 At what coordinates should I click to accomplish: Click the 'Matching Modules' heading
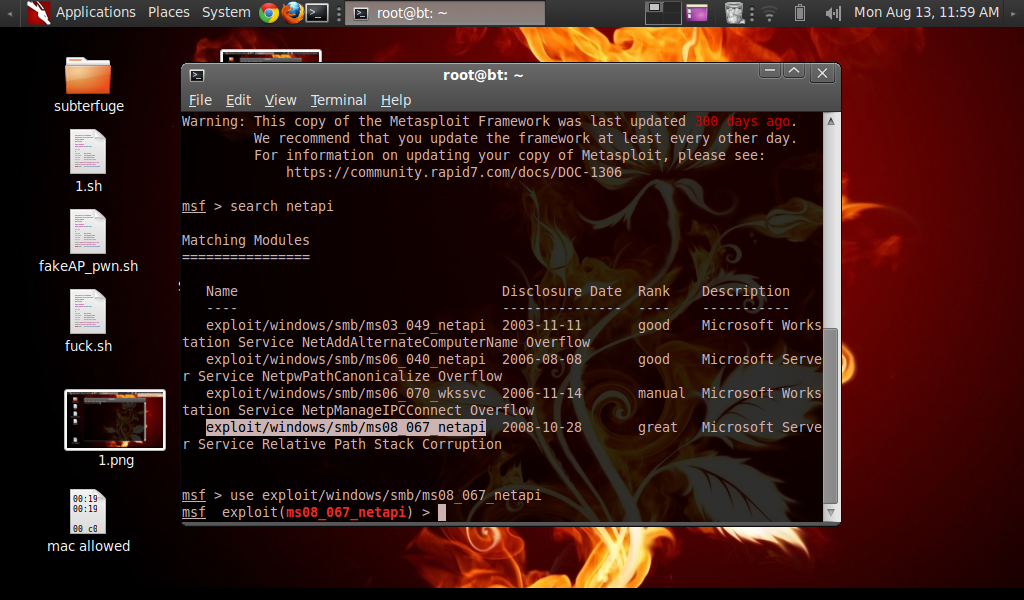pos(246,240)
